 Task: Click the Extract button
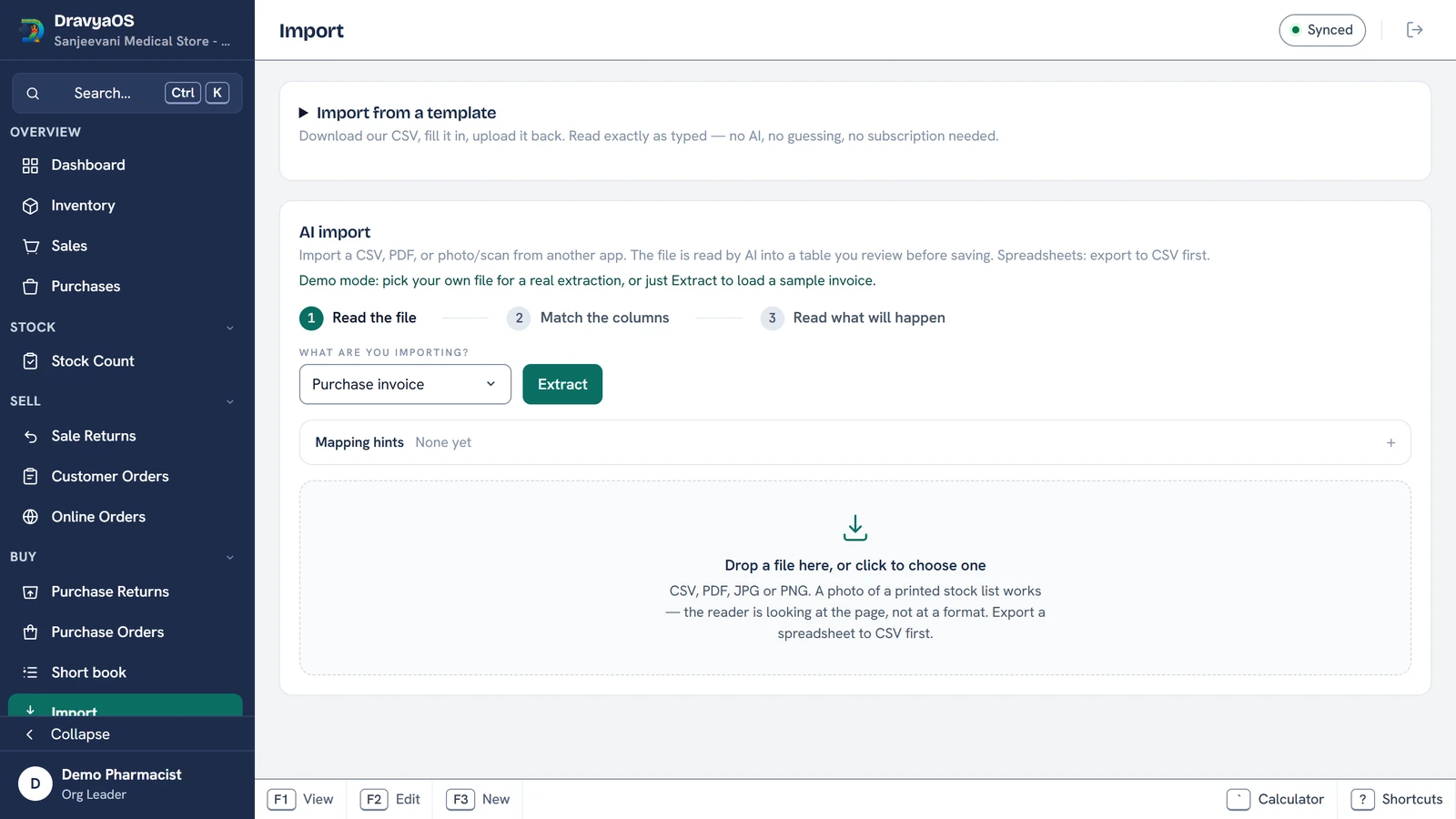(x=562, y=384)
